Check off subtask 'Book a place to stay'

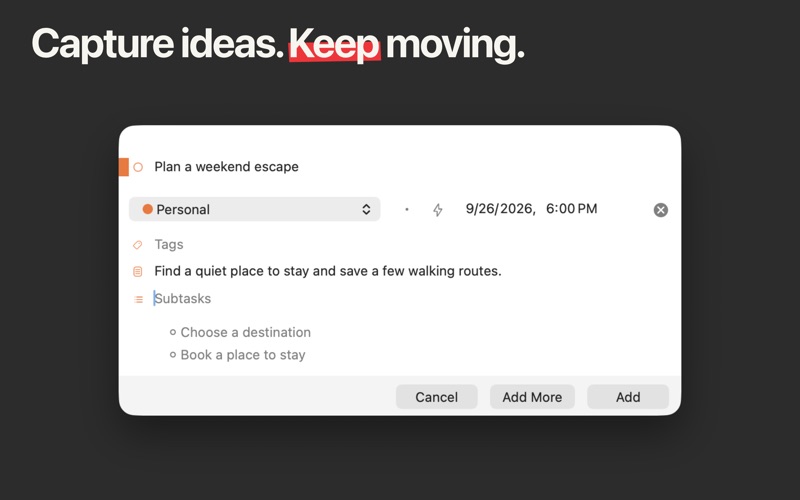(173, 355)
